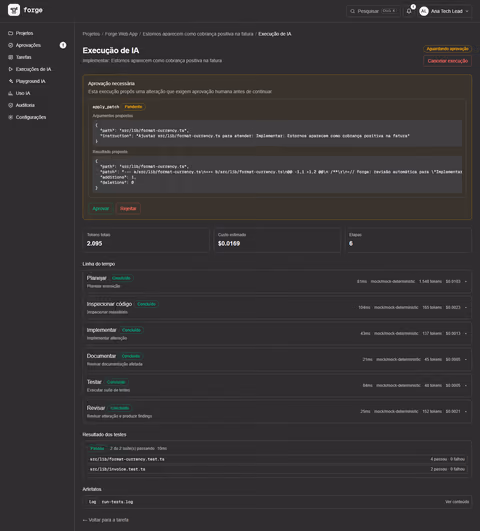Click the run-tests.log artifact name
Screen dimensions: 480x531
pos(118,502)
